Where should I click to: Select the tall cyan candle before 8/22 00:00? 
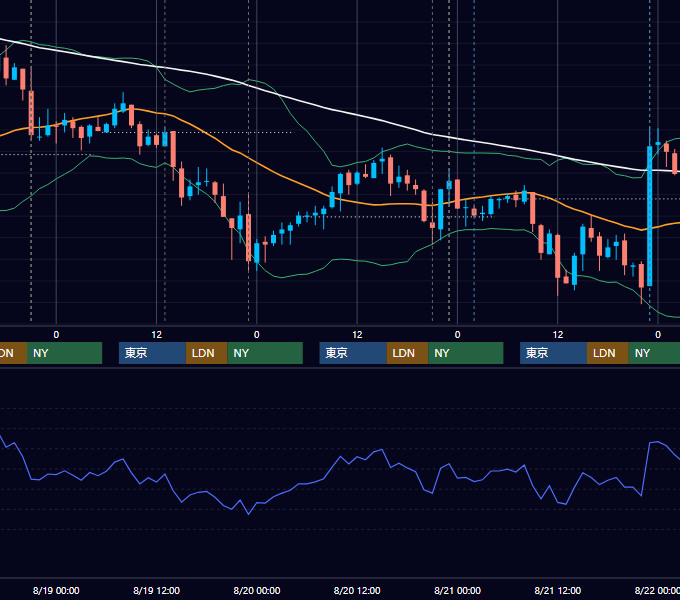tap(650, 216)
